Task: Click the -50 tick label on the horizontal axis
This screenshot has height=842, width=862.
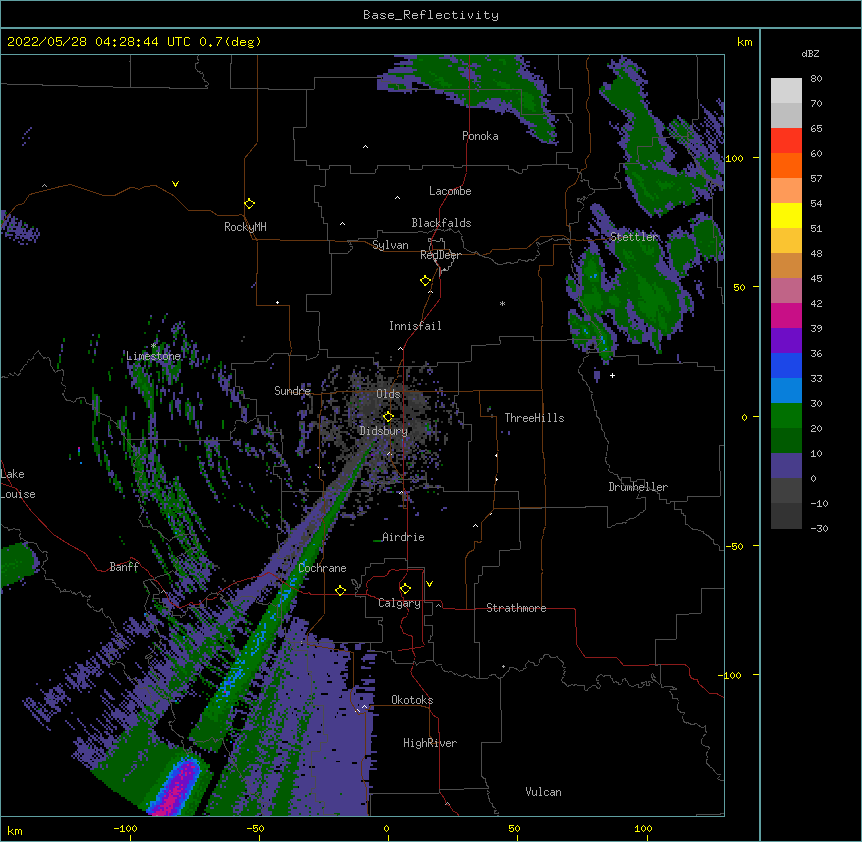Action: (x=255, y=828)
